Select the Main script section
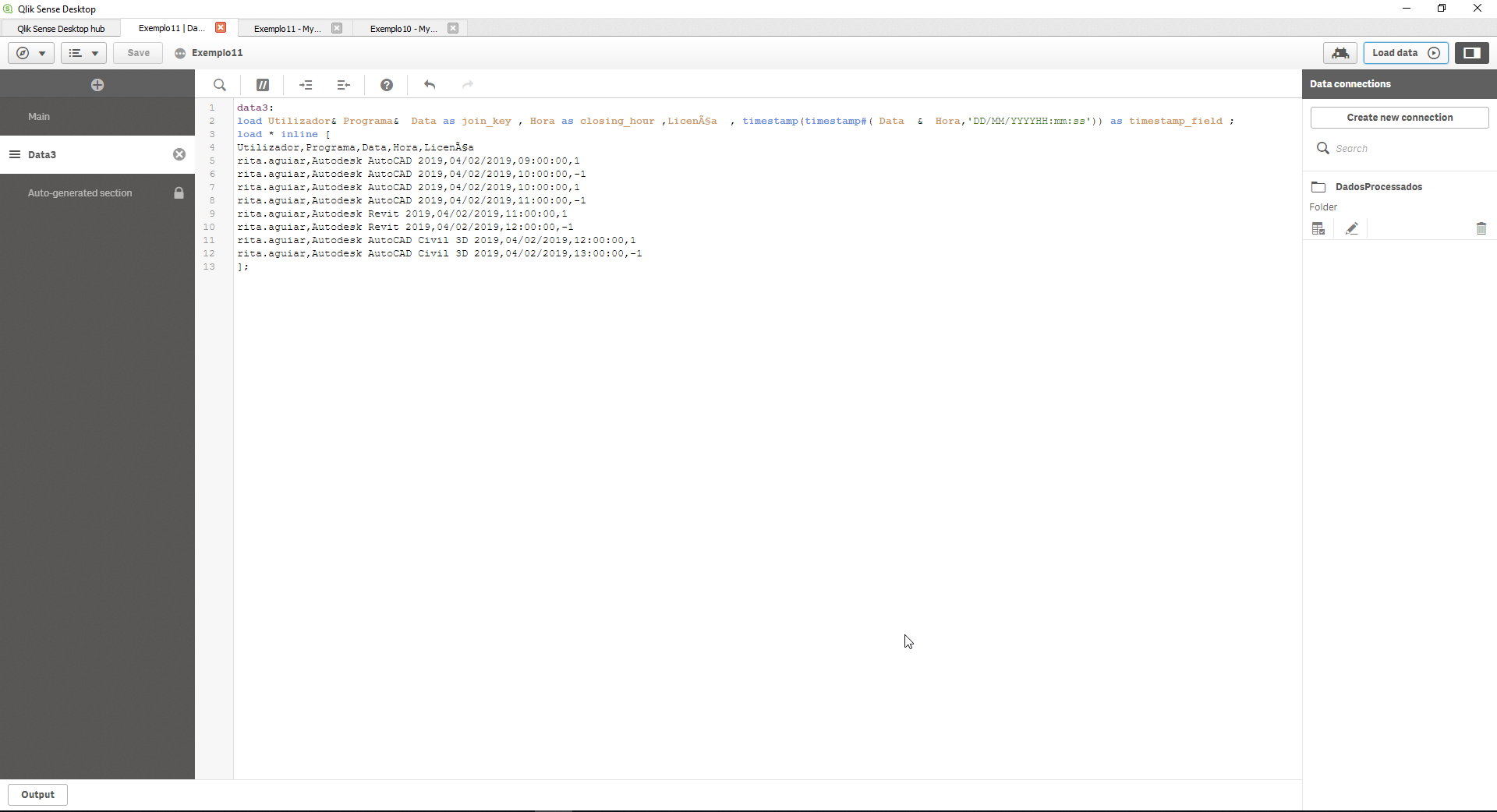 coord(97,117)
